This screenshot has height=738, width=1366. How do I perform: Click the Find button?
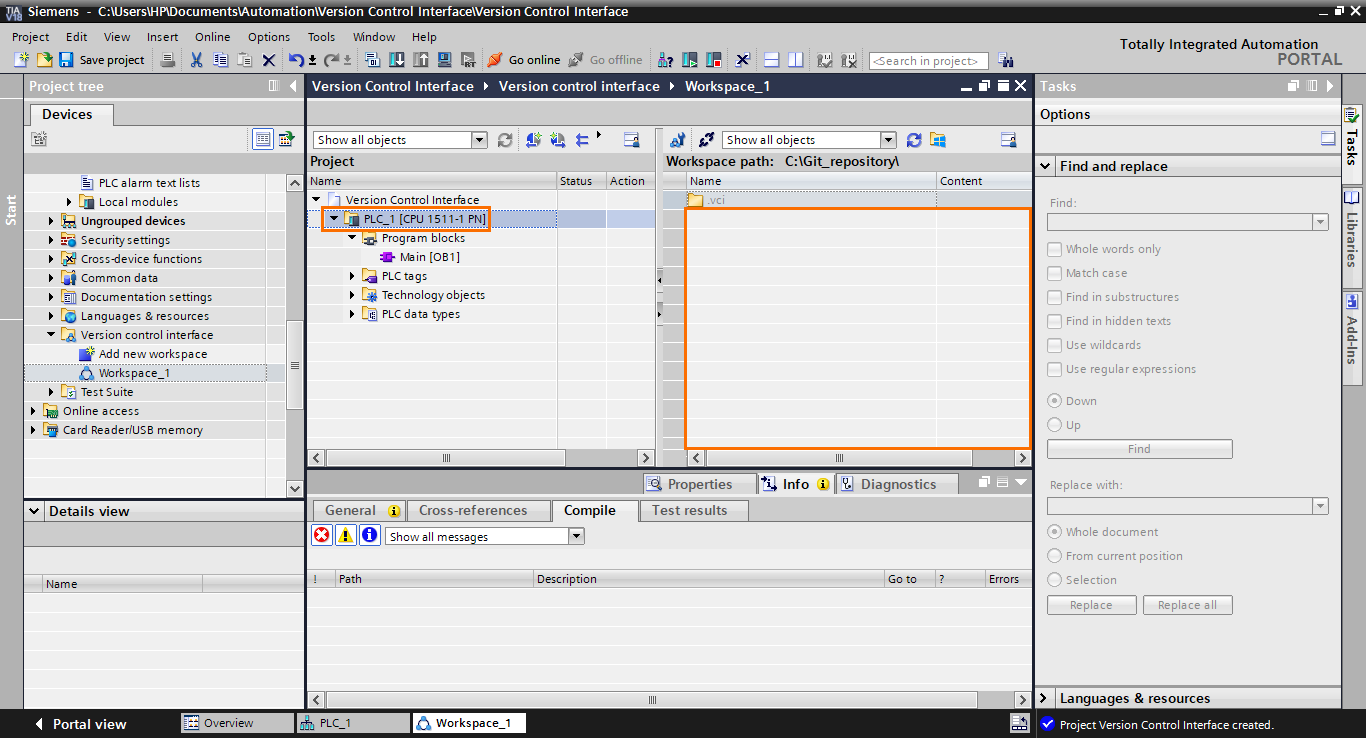click(1139, 448)
